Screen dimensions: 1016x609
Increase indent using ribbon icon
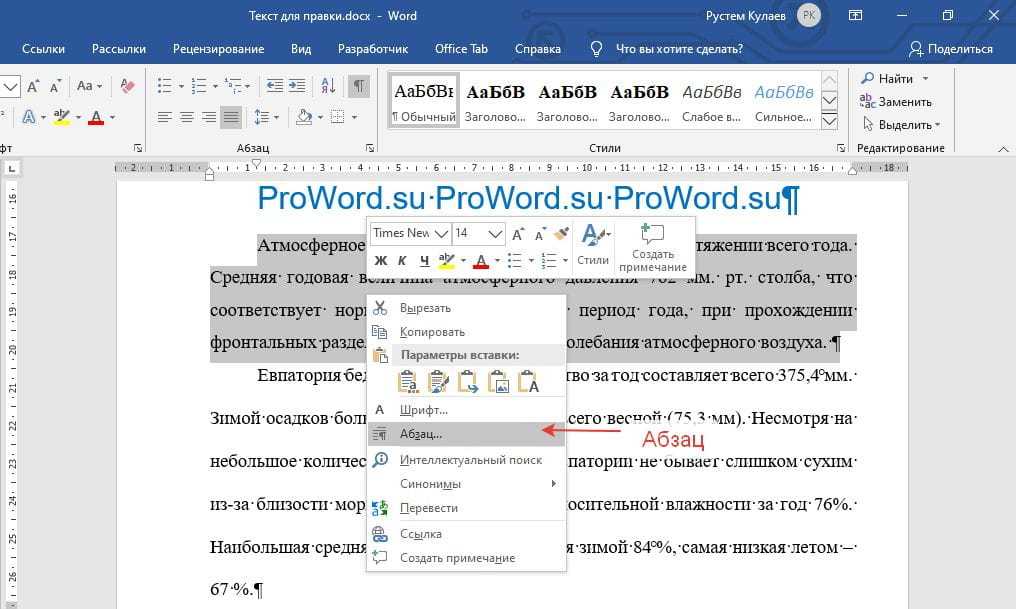coord(298,86)
